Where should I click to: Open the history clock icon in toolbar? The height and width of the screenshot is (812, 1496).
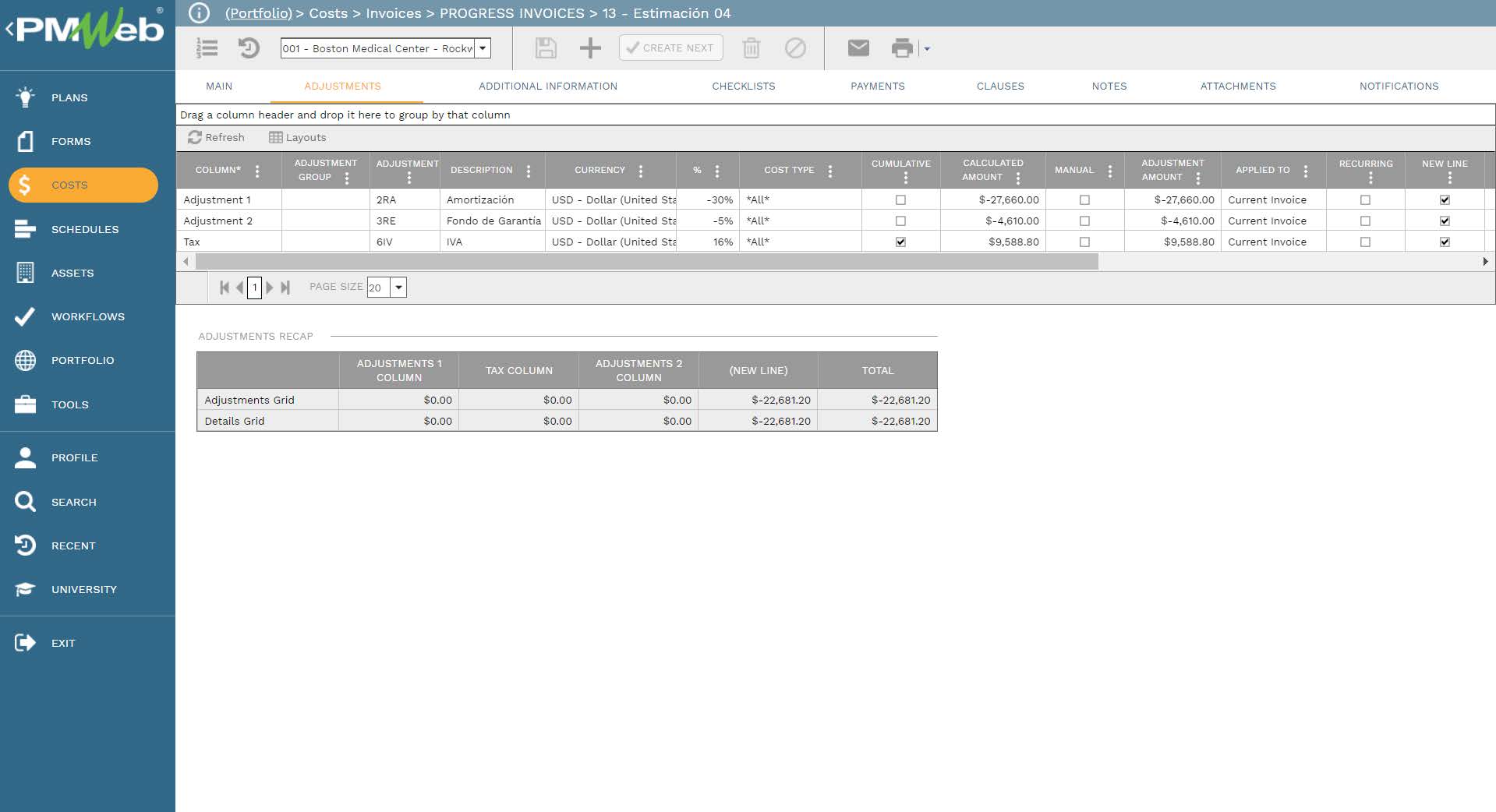coord(249,48)
